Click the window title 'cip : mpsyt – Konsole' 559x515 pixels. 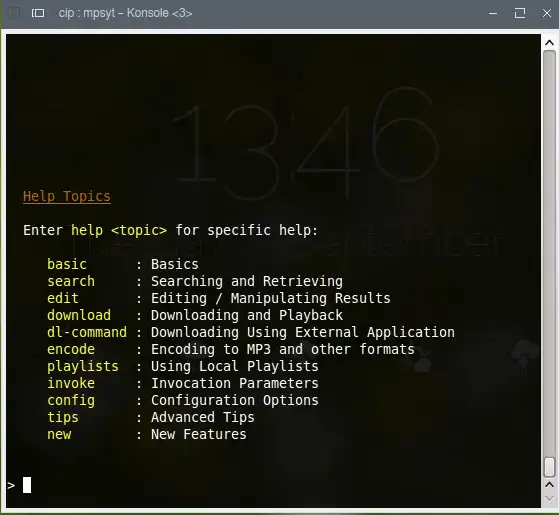tap(125, 13)
